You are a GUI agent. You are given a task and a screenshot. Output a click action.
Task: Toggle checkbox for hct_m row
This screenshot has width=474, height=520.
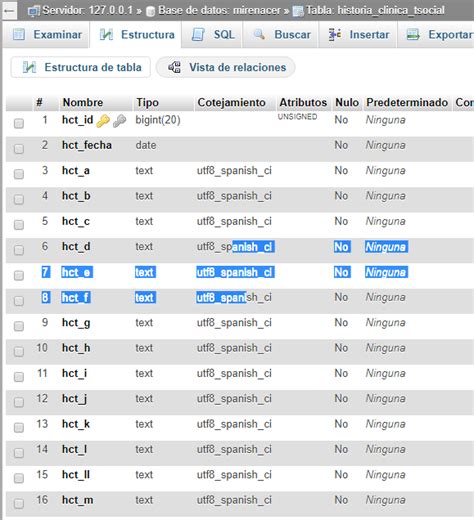[19, 503]
